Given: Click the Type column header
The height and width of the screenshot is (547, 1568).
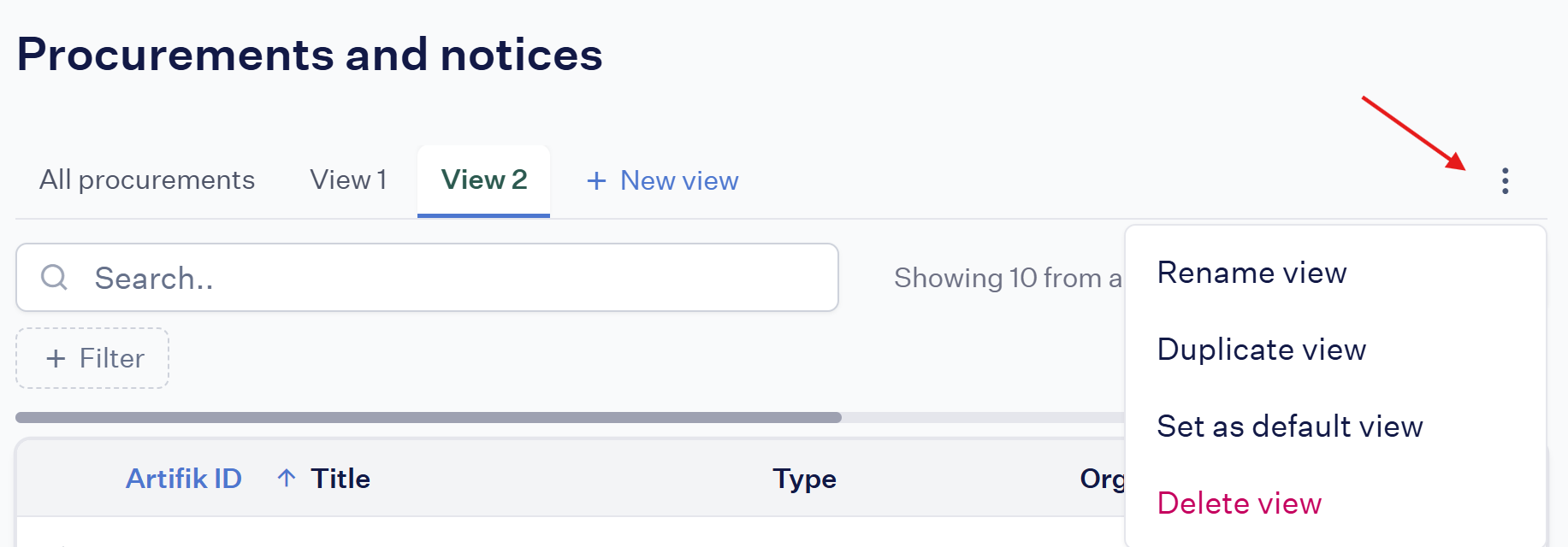Looking at the screenshot, I should (804, 479).
